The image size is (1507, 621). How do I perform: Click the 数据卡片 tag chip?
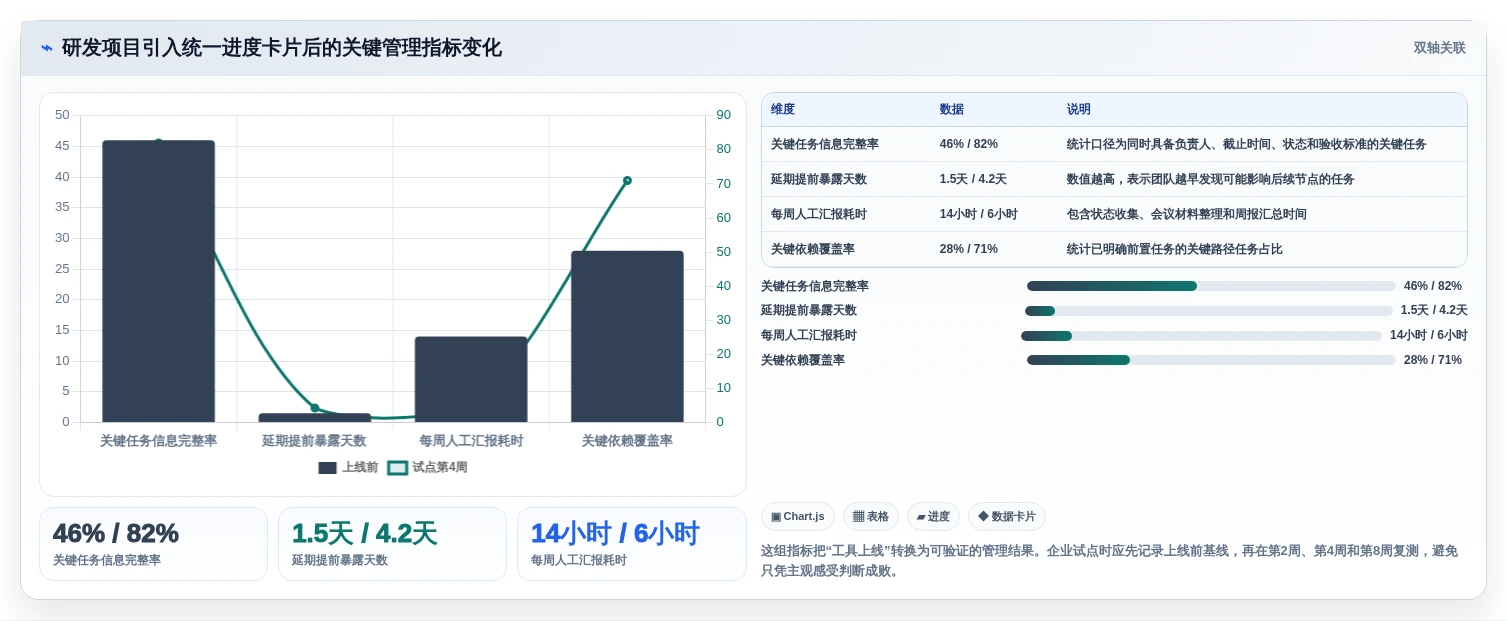[x=1007, y=516]
